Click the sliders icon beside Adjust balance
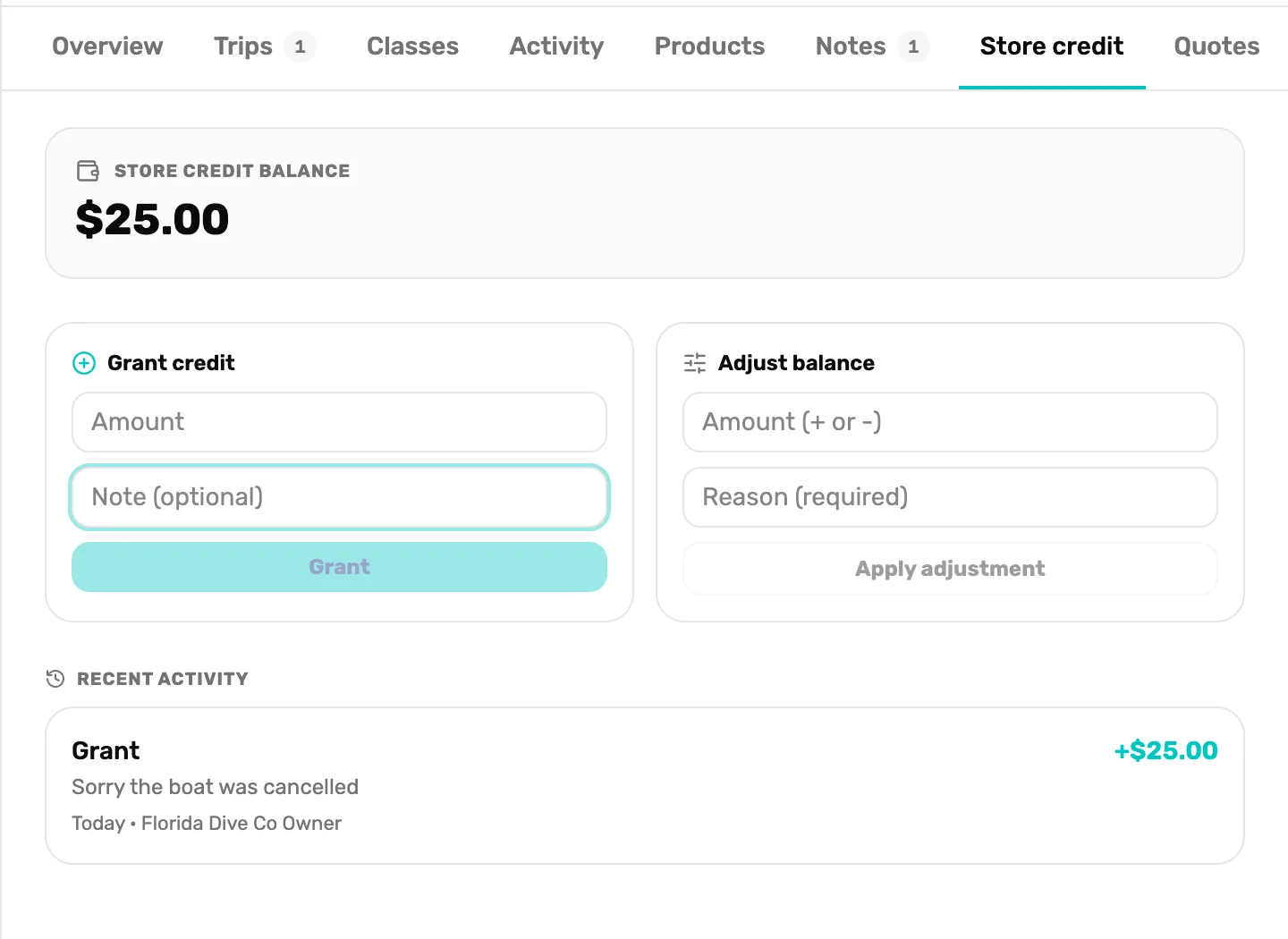 tap(695, 363)
